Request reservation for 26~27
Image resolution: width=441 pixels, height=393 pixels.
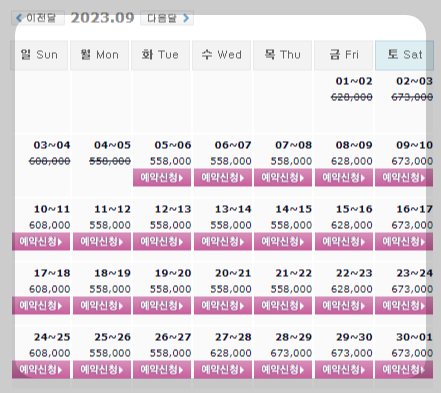(162, 369)
